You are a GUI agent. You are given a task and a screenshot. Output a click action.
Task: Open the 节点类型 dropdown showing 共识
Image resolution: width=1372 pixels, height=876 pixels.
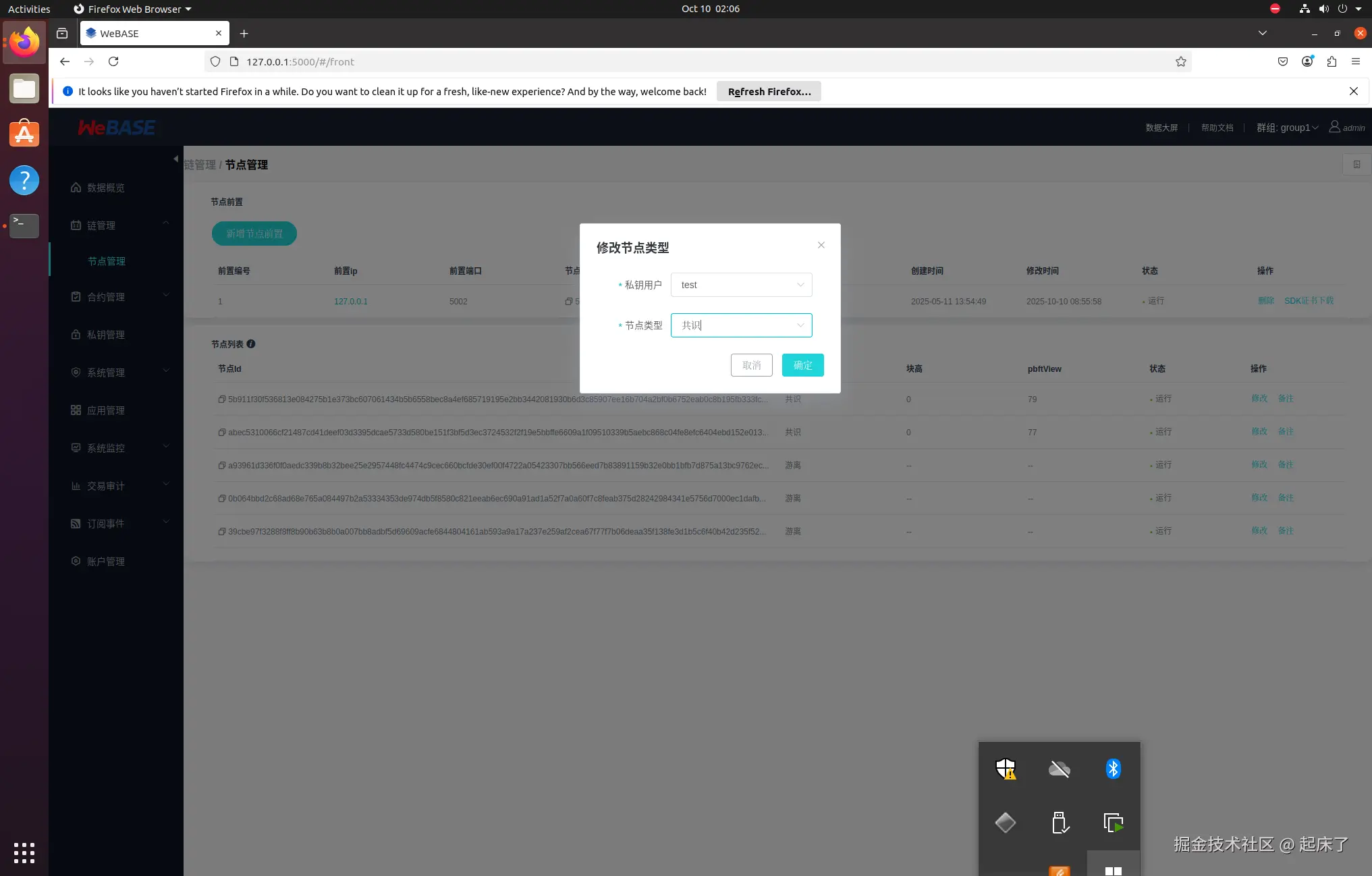point(741,325)
